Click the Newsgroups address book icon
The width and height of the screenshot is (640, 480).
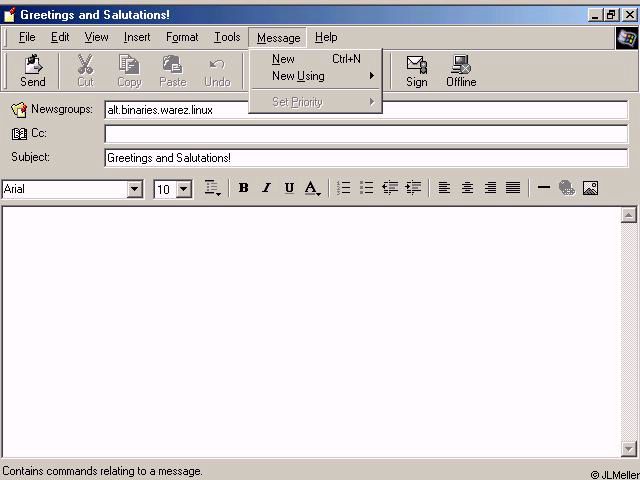19,109
